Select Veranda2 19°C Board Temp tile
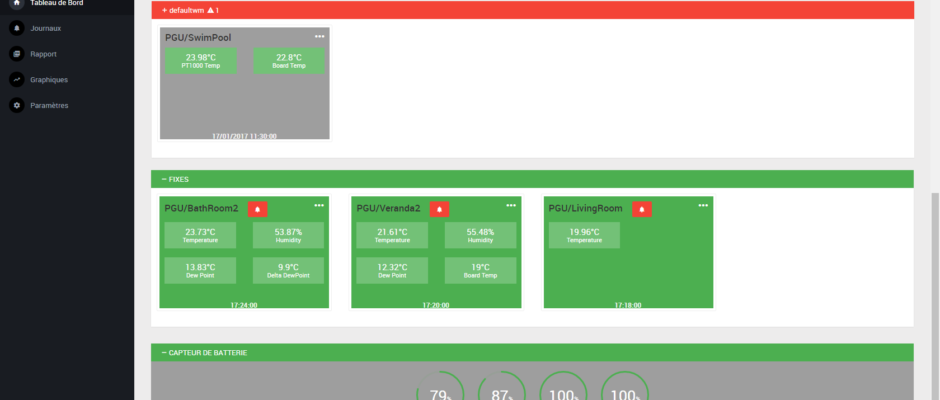 [480, 270]
